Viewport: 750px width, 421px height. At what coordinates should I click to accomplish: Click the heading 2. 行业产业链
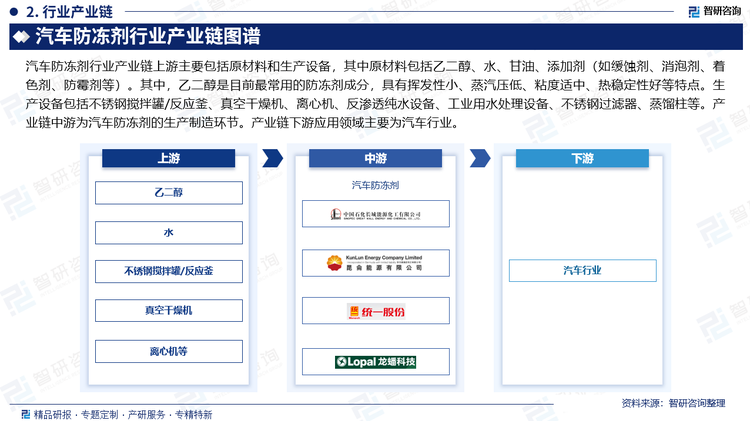pos(69,11)
